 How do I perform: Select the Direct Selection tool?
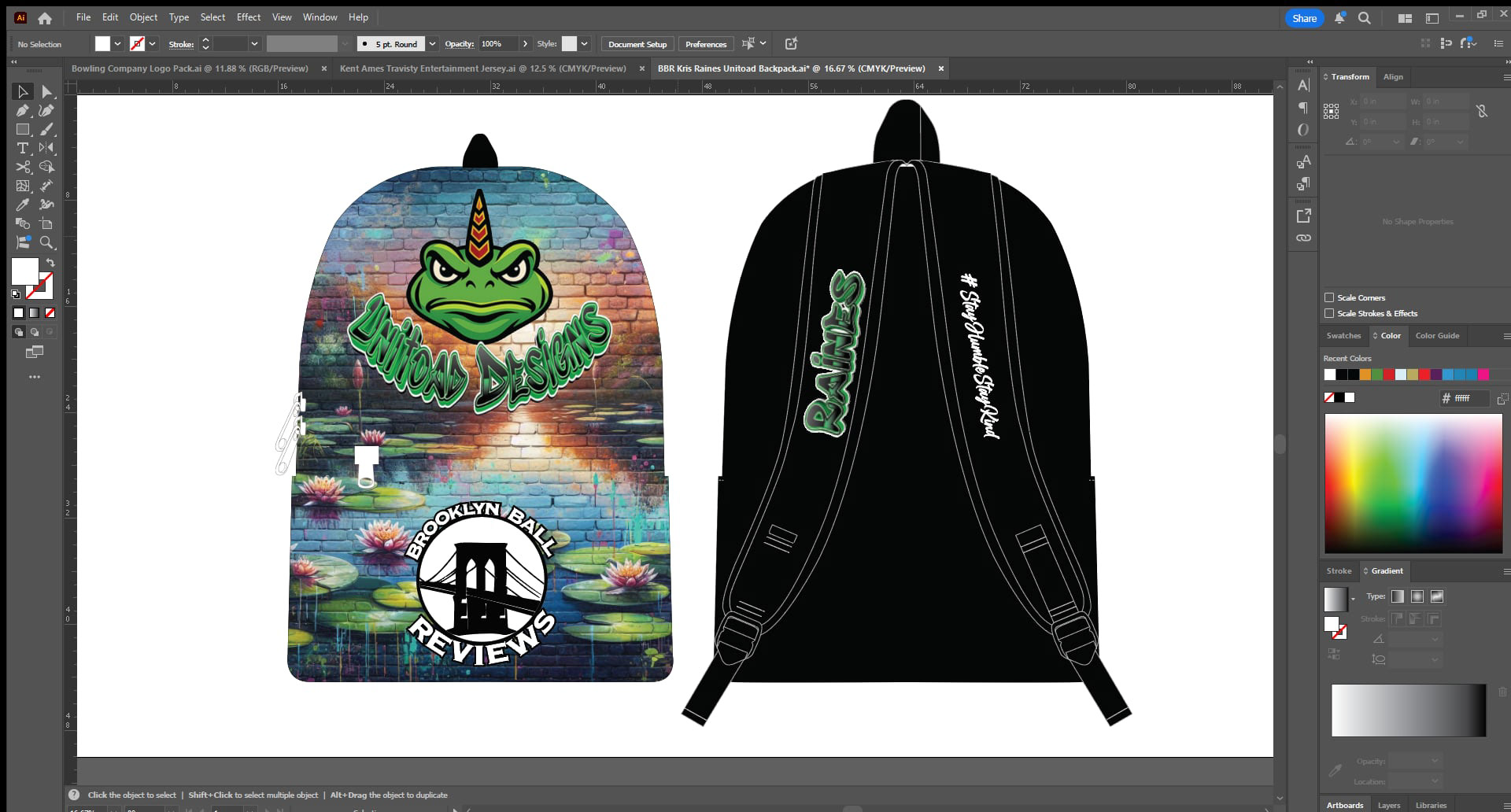(x=48, y=93)
